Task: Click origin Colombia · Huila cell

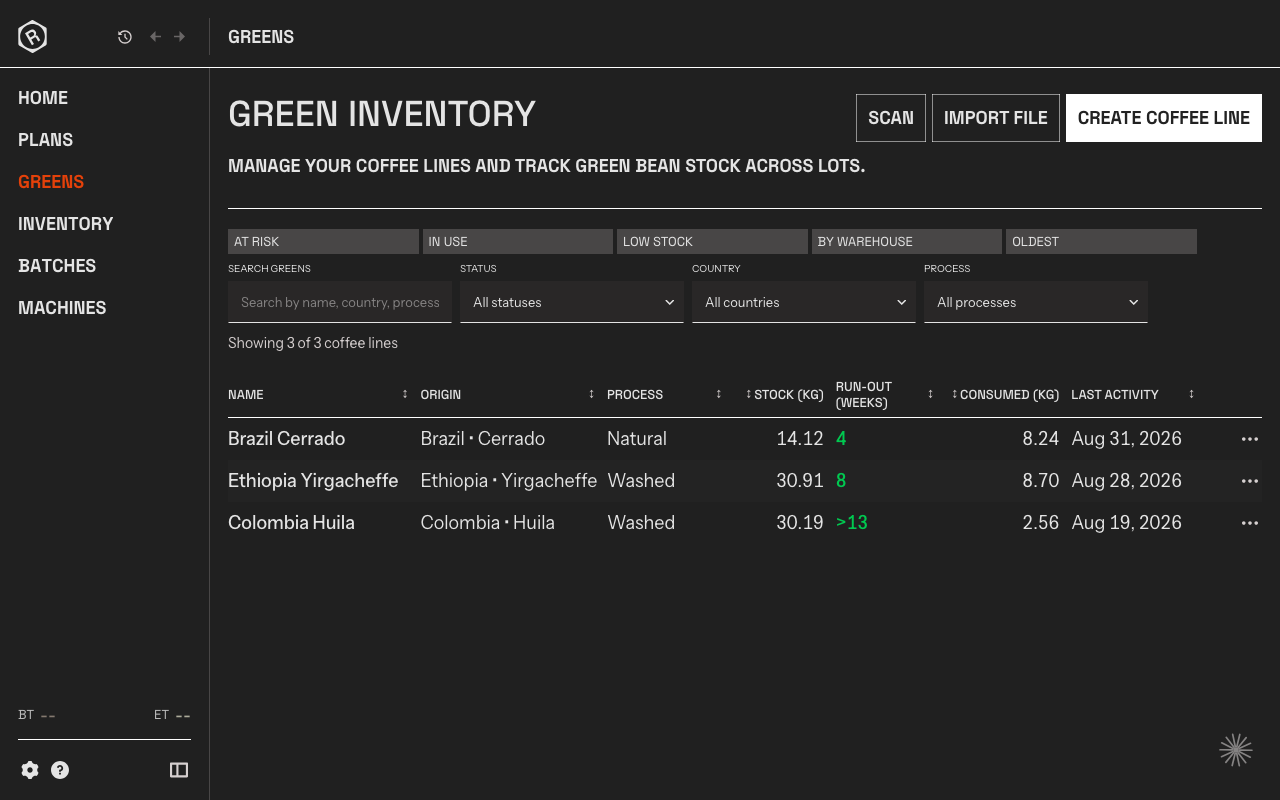Action: tap(488, 523)
